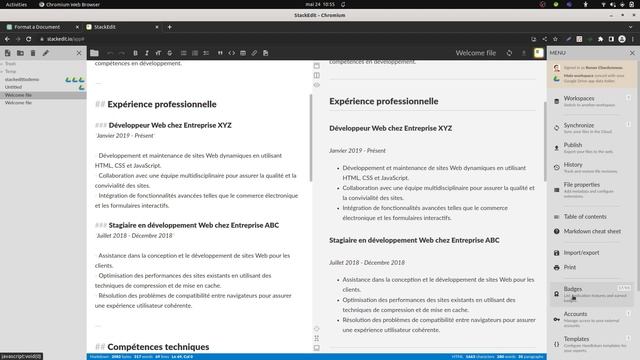Insert a table
The width and height of the screenshot is (640, 360).
tap(243, 53)
